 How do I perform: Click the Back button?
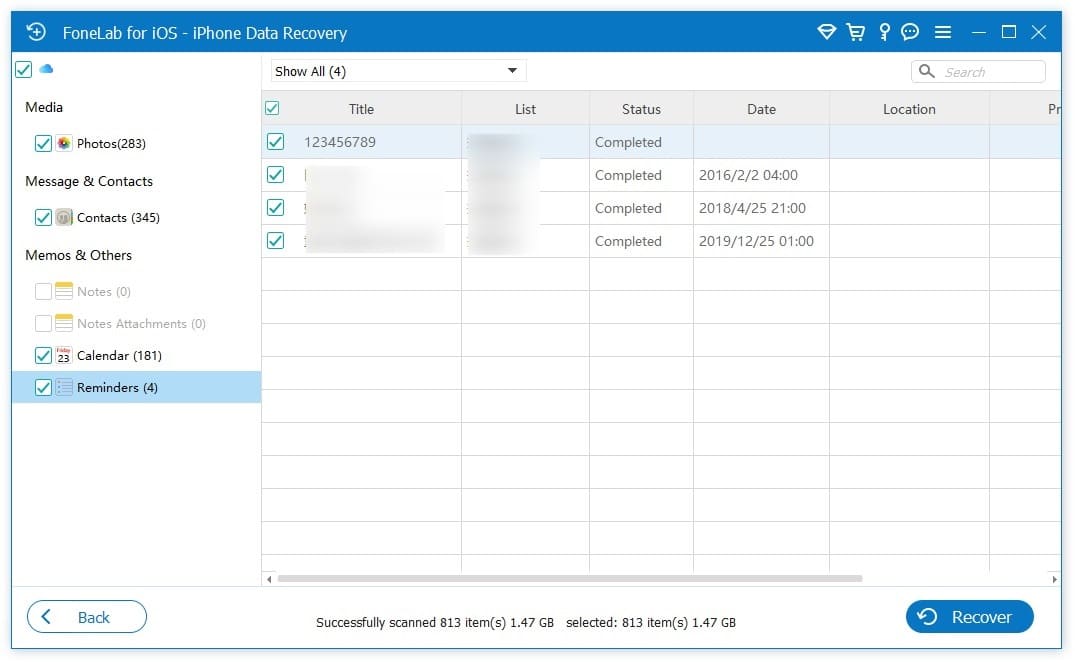86,617
